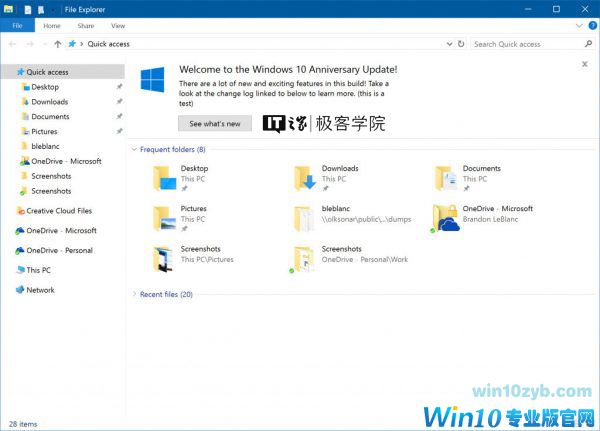Image resolution: width=600 pixels, height=431 pixels.
Task: Select Creative Cloud Files in the sidebar
Action: [x=58, y=211]
